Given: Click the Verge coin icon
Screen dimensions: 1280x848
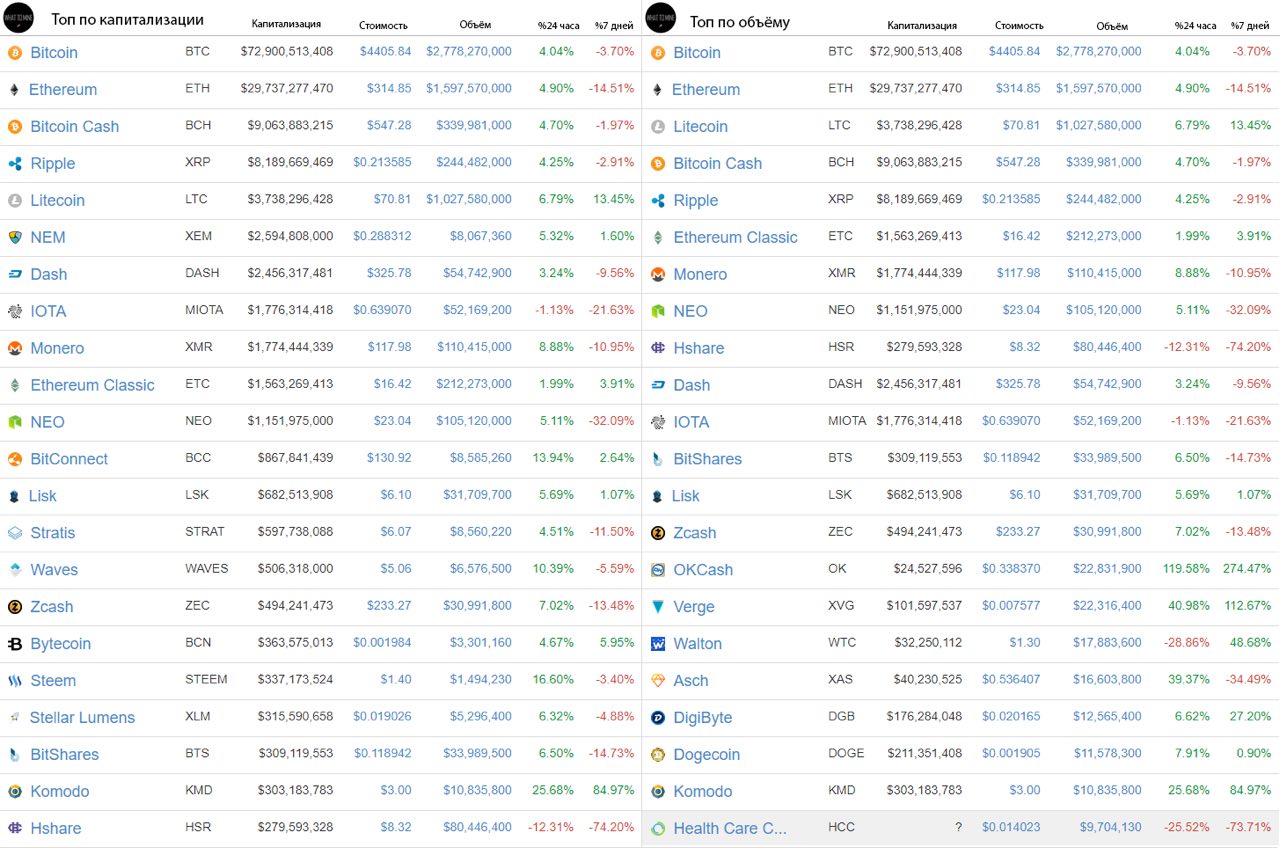Looking at the screenshot, I should (x=658, y=607).
